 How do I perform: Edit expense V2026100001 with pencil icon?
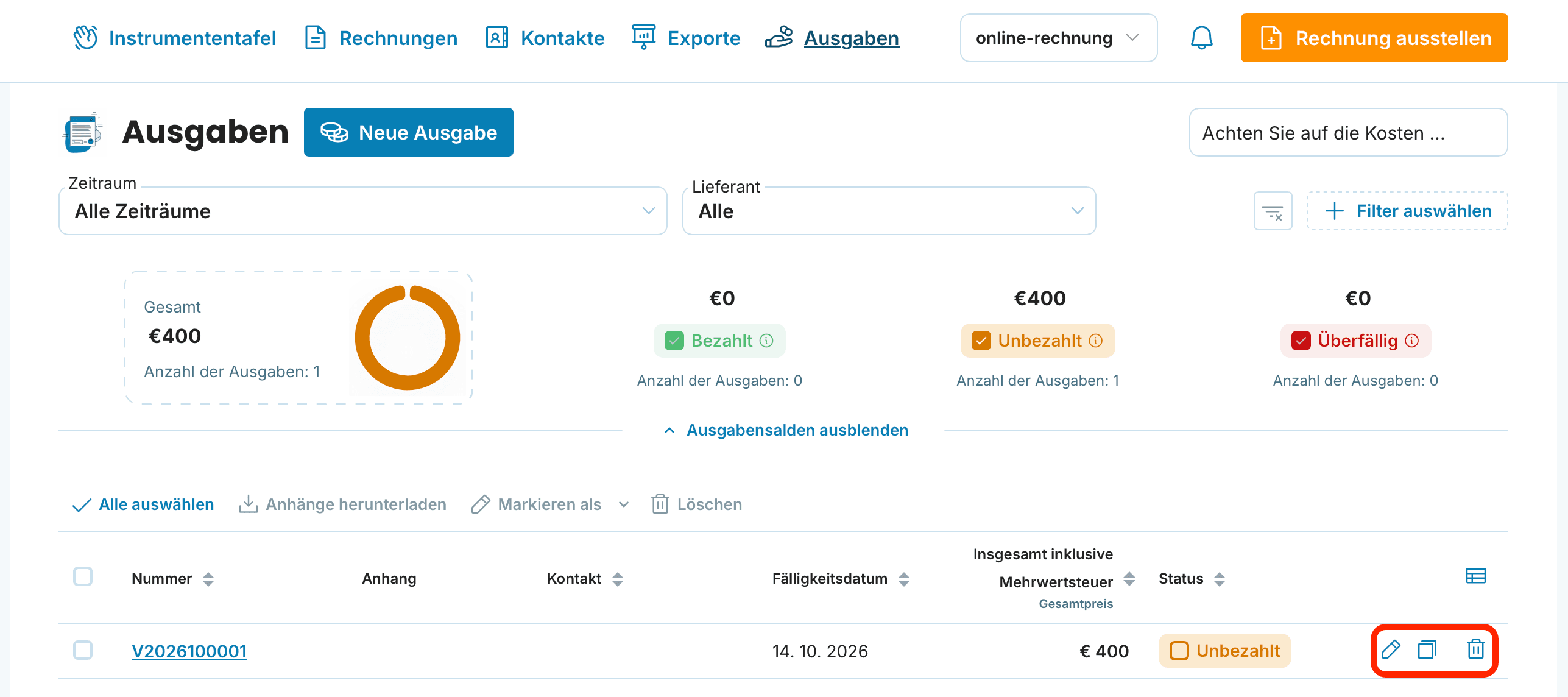(1391, 649)
